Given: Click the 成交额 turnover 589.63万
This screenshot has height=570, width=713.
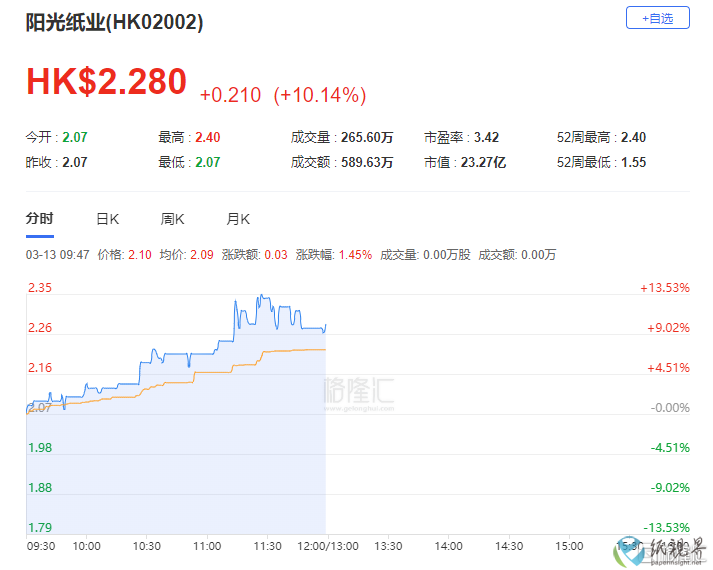Looking at the screenshot, I should 367,162.
